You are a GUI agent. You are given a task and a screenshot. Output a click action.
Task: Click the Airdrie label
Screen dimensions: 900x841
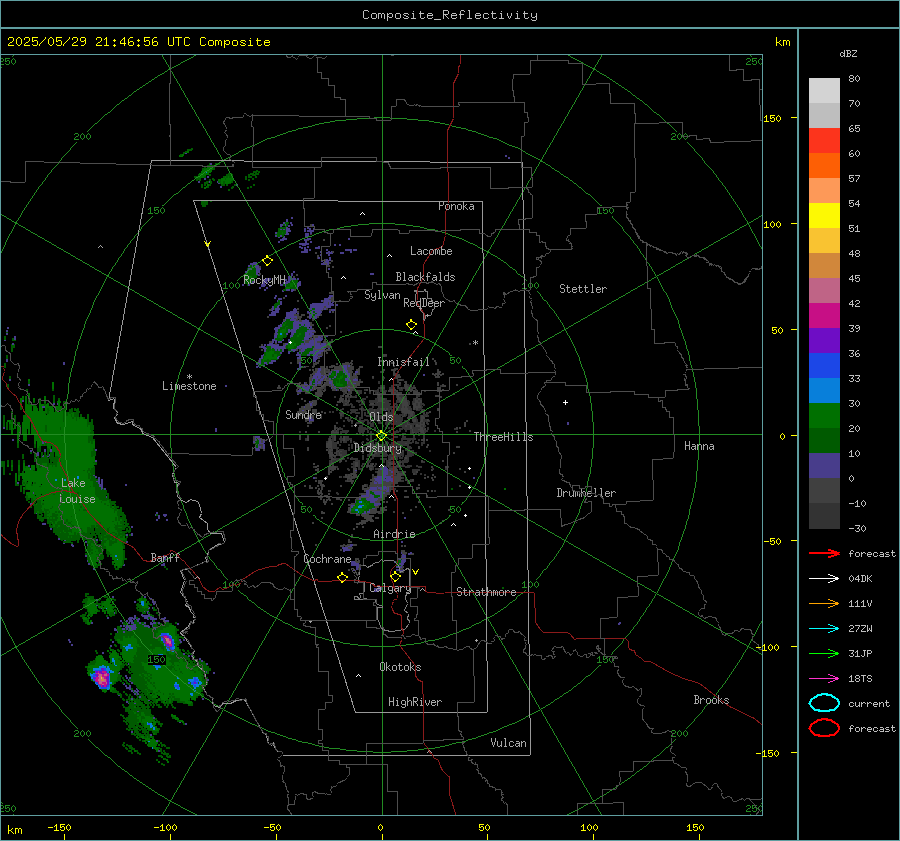[394, 534]
